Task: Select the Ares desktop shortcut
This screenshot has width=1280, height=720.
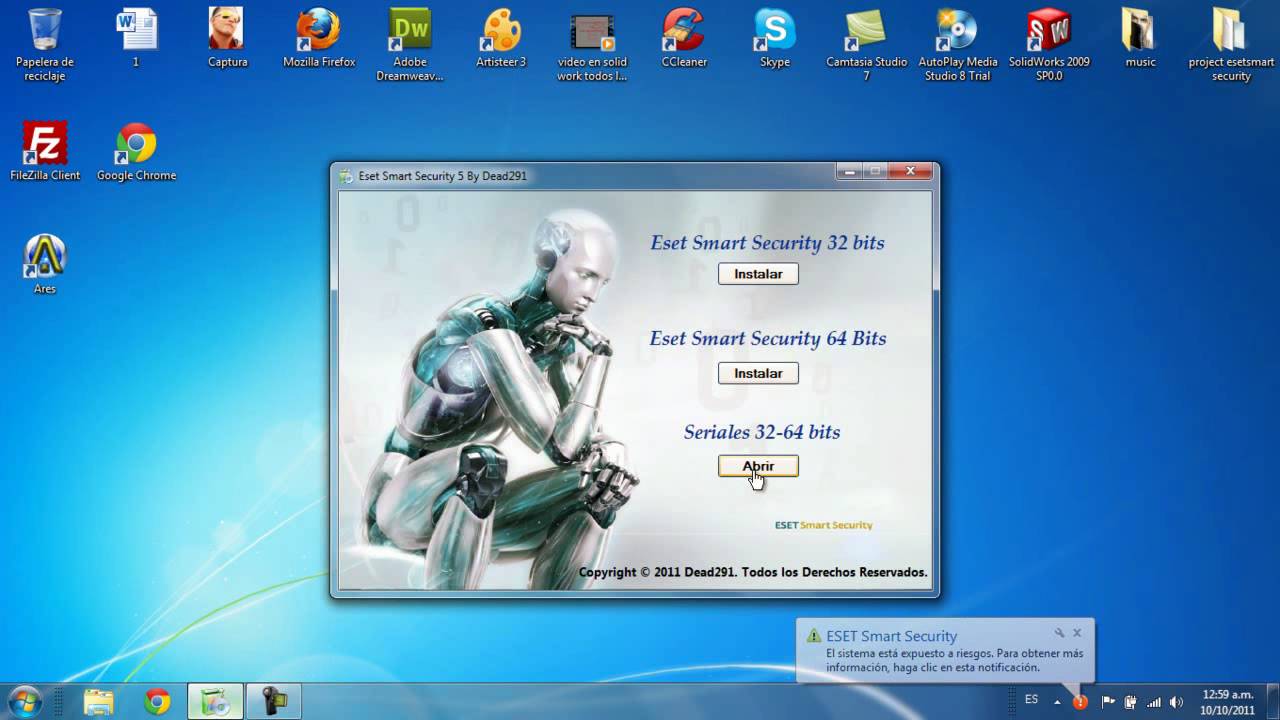Action: (45, 265)
